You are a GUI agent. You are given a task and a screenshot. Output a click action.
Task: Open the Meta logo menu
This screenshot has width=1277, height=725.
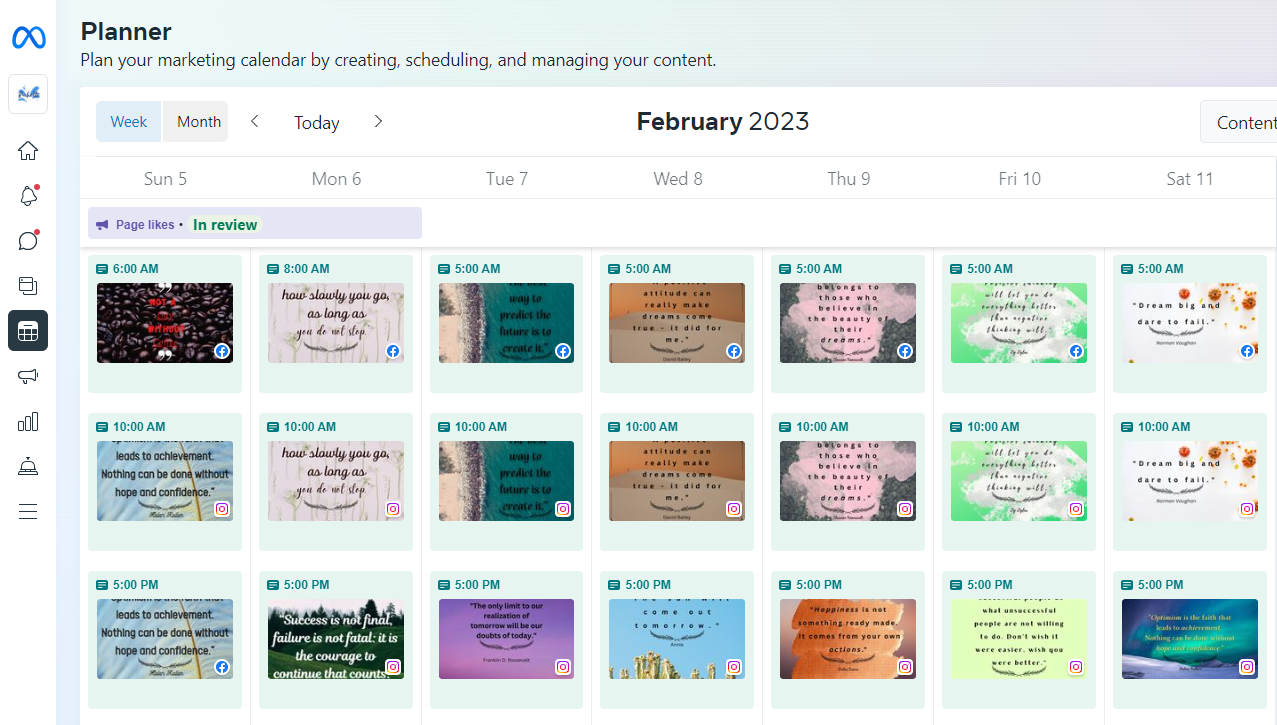(x=28, y=38)
